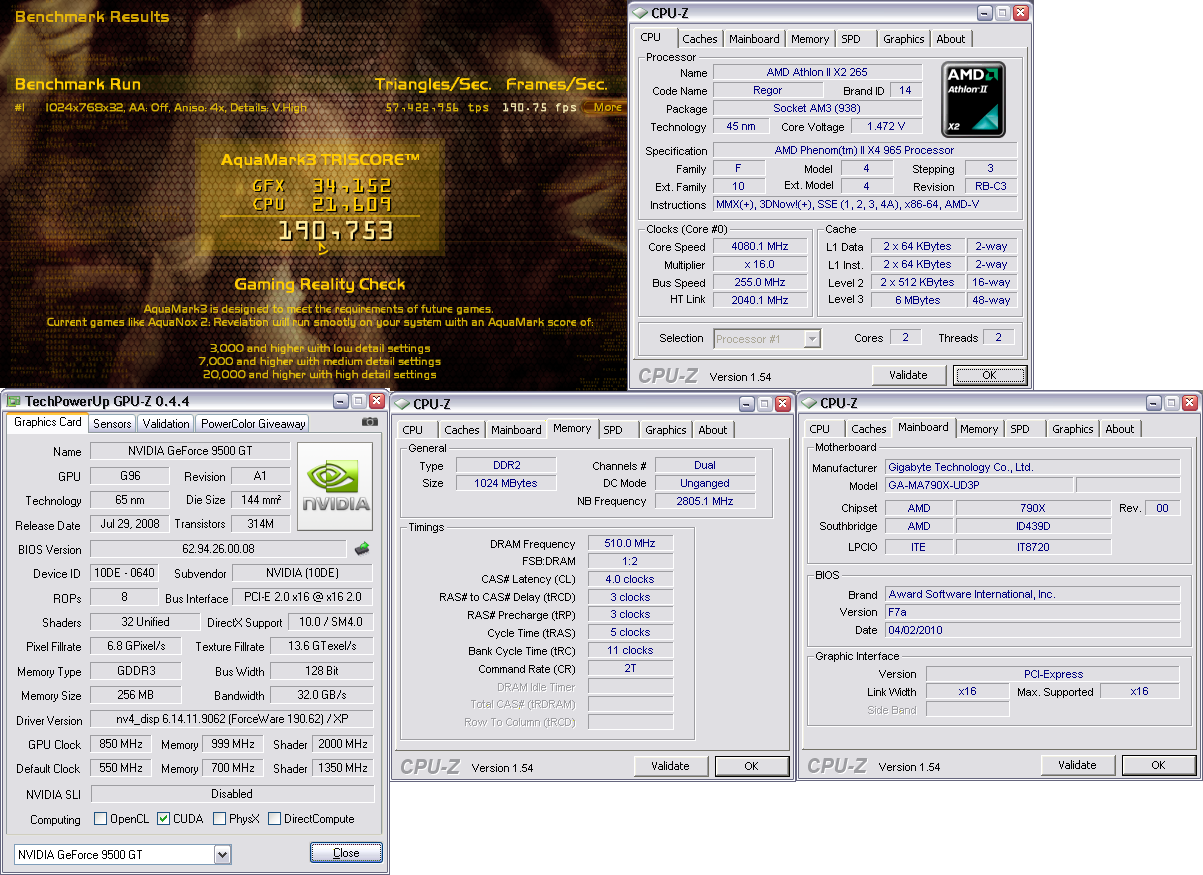The width and height of the screenshot is (1203, 875).
Task: Click Close button in GPU-Z
Action: point(346,853)
